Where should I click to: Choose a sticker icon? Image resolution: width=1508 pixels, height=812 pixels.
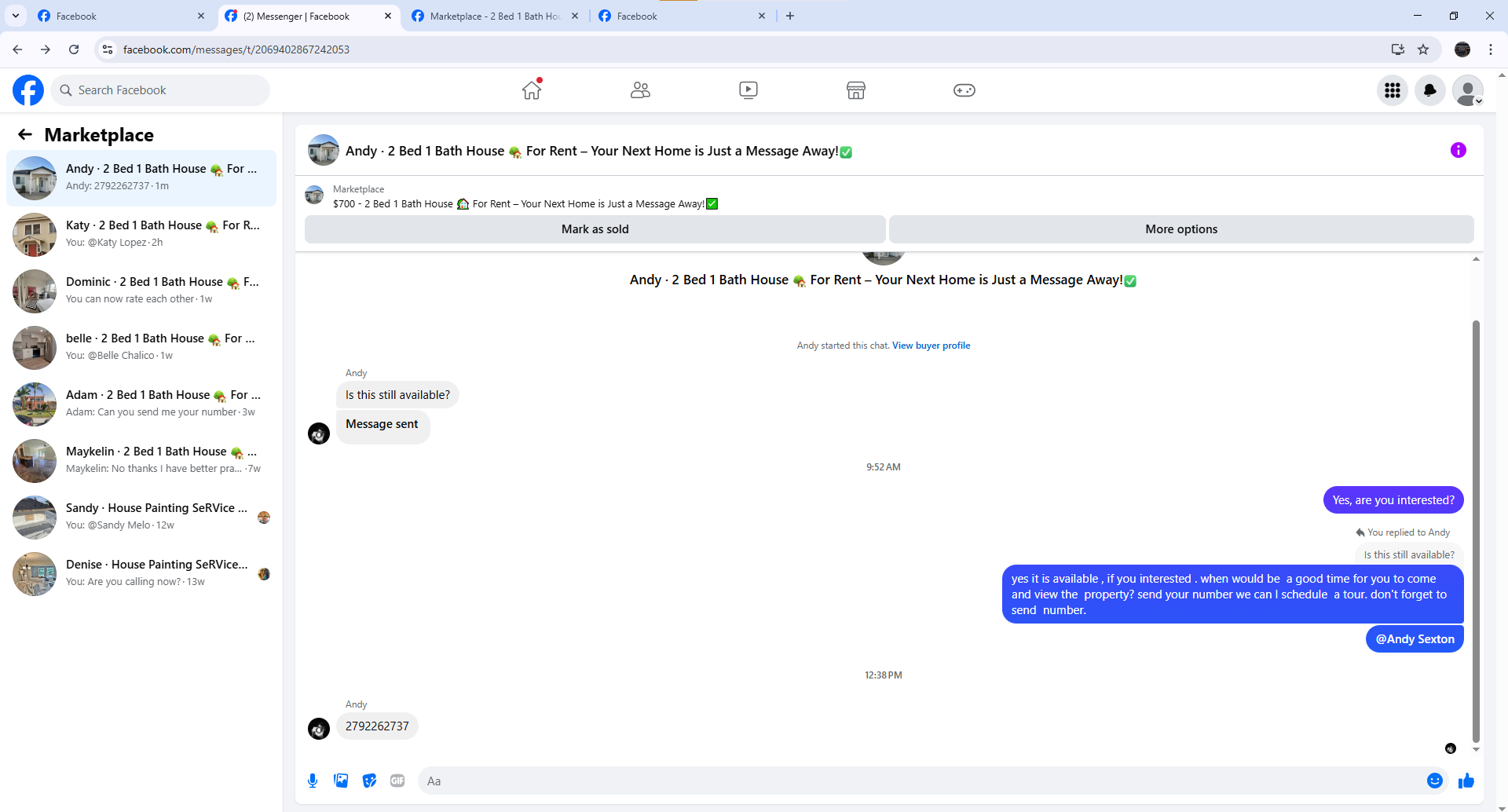[x=369, y=781]
